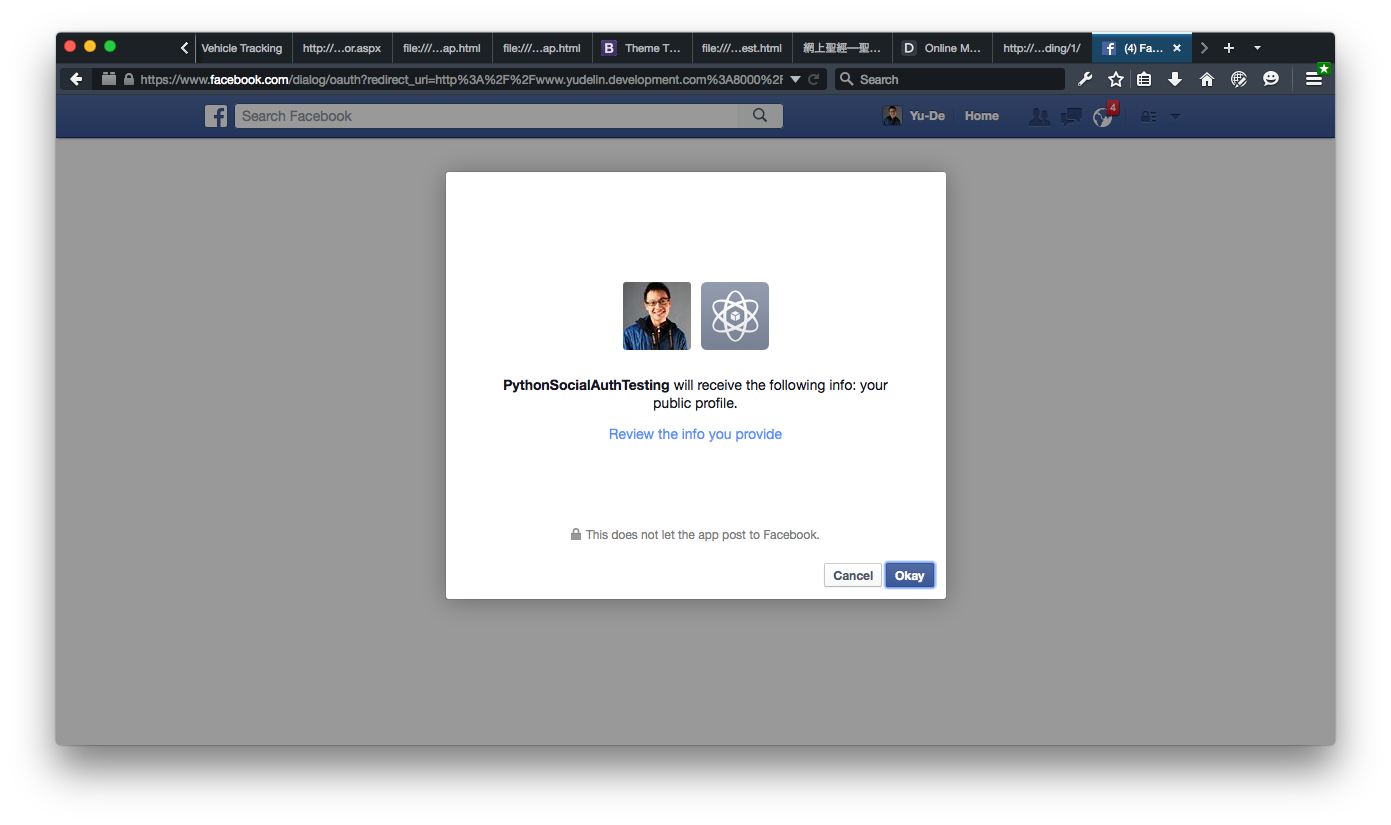Screen dimensions: 1391x825
Task: Switch to the Vehicle Tracking tab
Action: point(242,48)
